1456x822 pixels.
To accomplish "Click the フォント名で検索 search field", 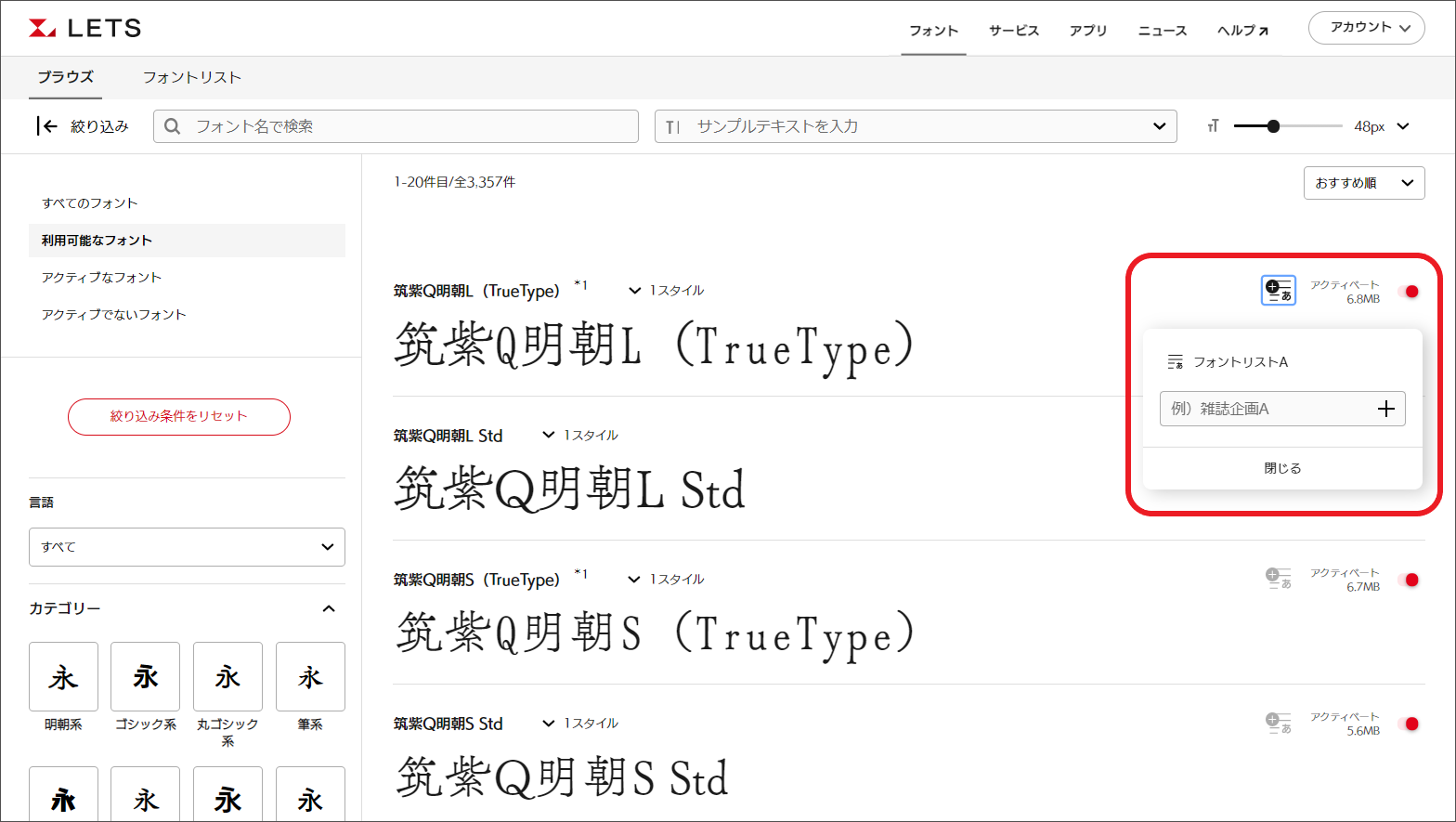I will pyautogui.click(x=396, y=126).
